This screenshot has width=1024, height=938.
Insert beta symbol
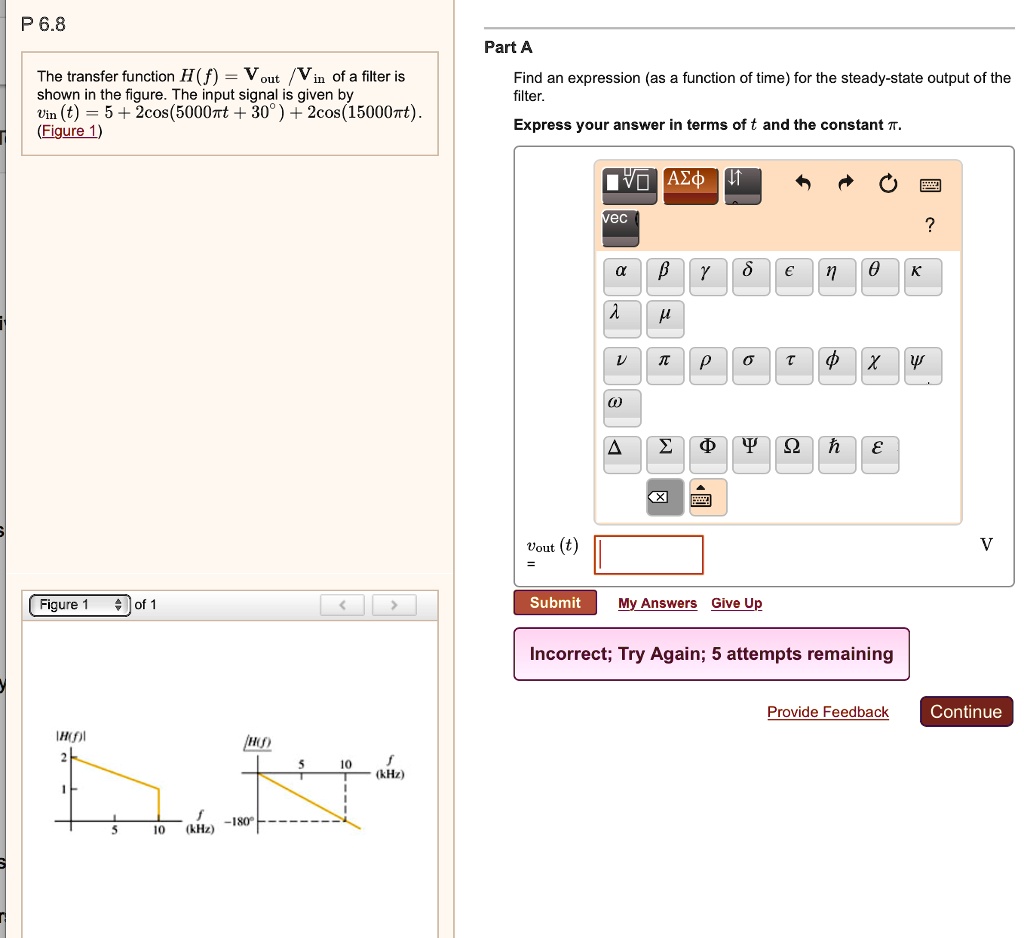(x=665, y=276)
